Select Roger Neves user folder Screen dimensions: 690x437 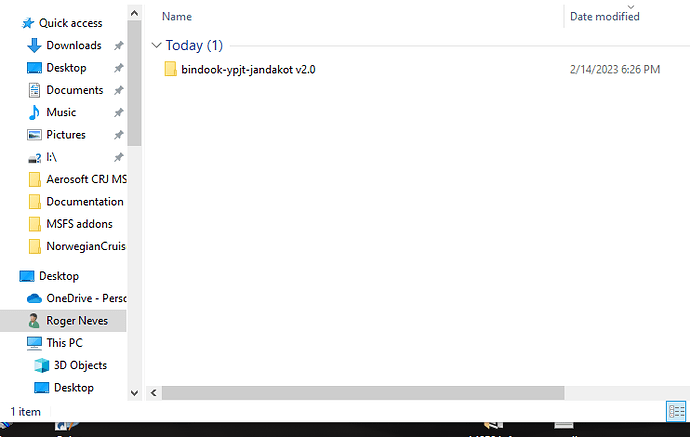(x=77, y=321)
